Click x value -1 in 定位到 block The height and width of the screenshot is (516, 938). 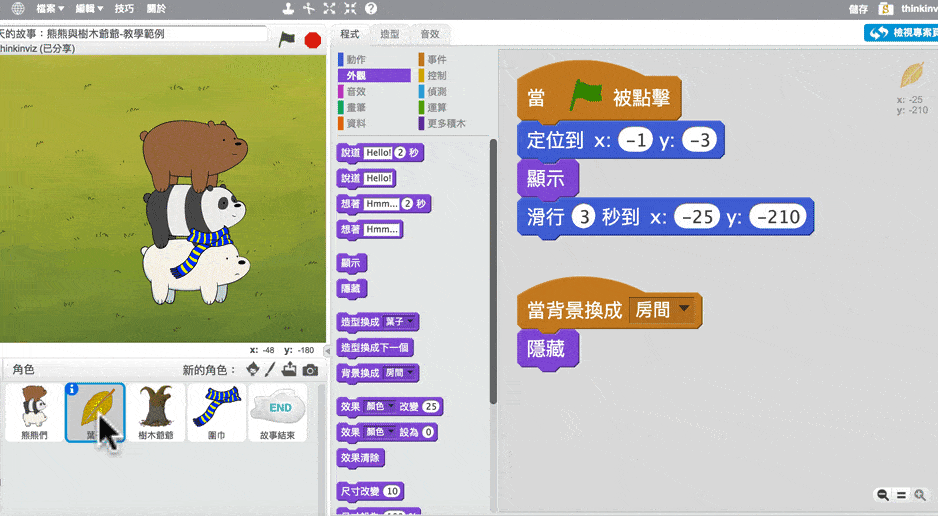[635, 140]
